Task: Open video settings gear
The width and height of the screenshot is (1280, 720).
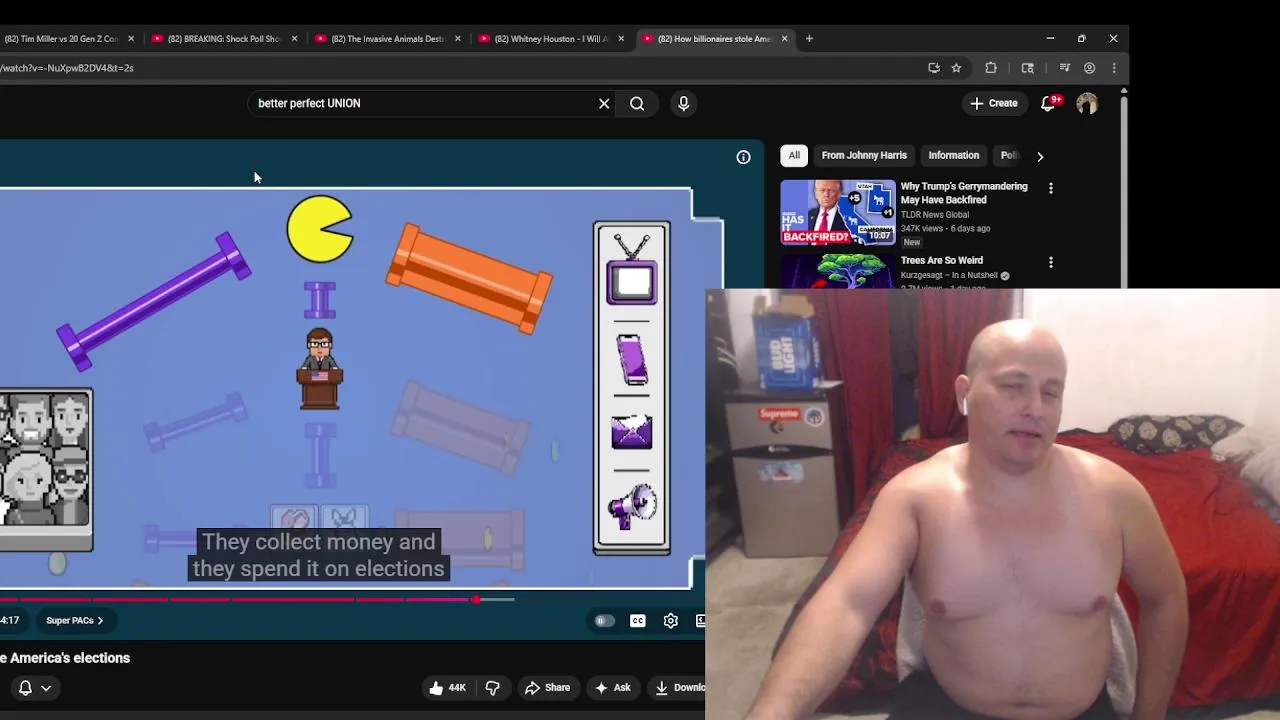Action: point(671,621)
